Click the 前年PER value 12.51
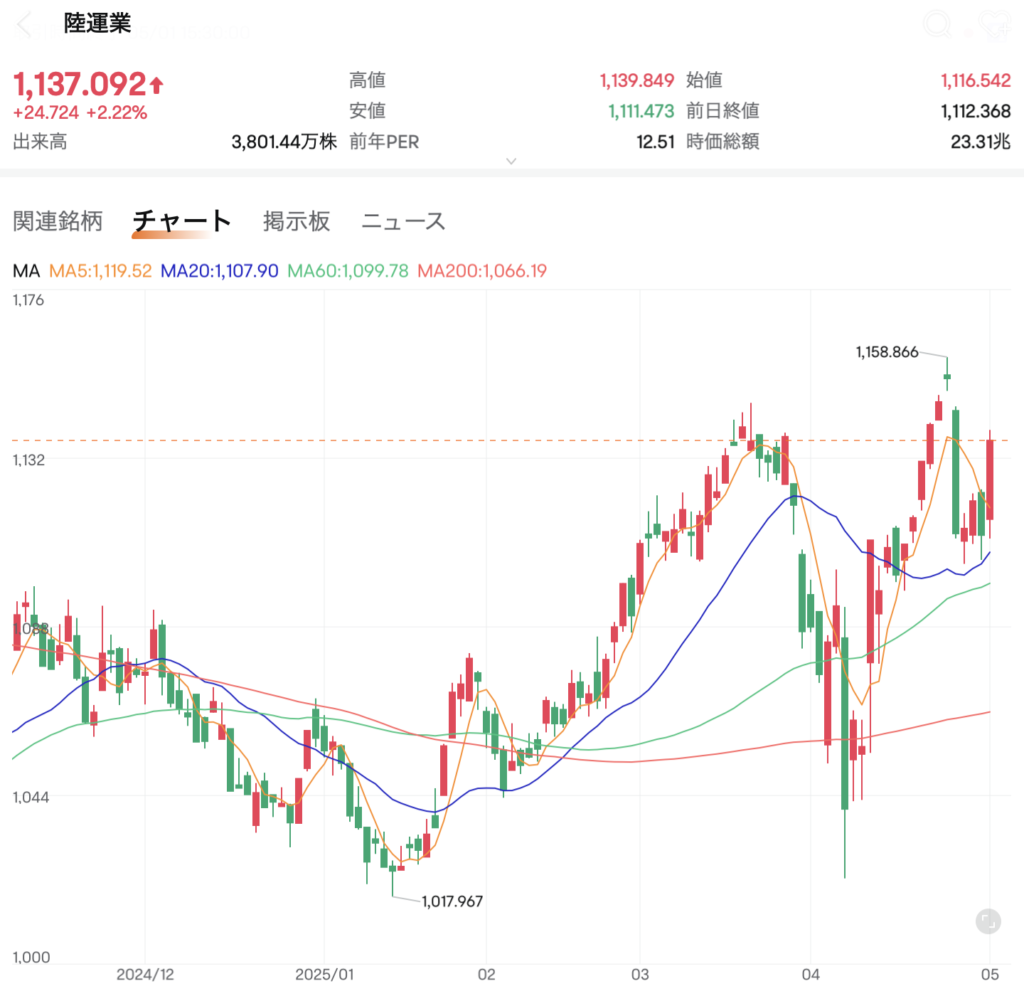Image resolution: width=1024 pixels, height=996 pixels. pyautogui.click(x=656, y=142)
